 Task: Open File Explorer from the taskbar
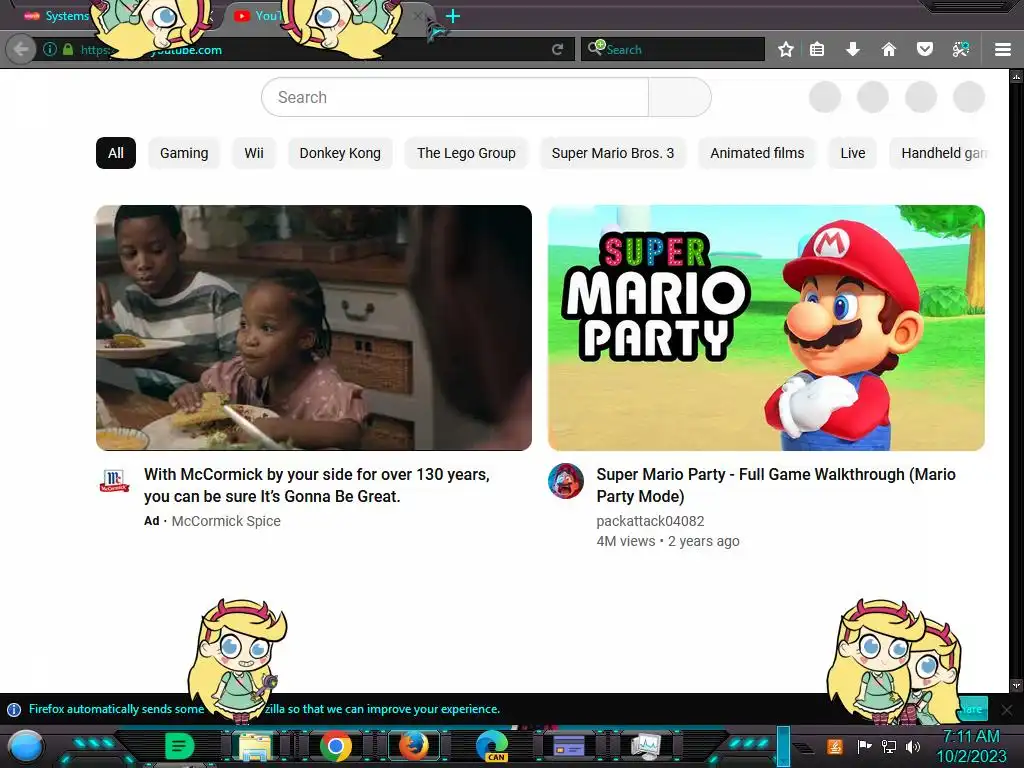pos(255,746)
